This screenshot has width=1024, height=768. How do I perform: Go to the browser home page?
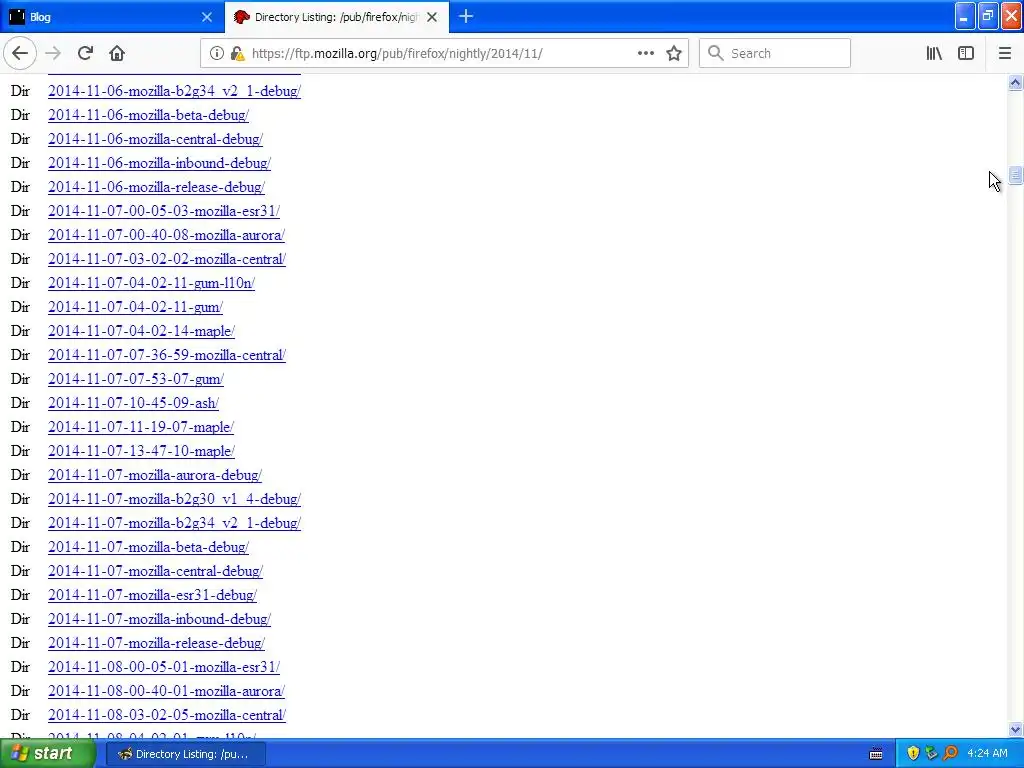pyautogui.click(x=117, y=54)
